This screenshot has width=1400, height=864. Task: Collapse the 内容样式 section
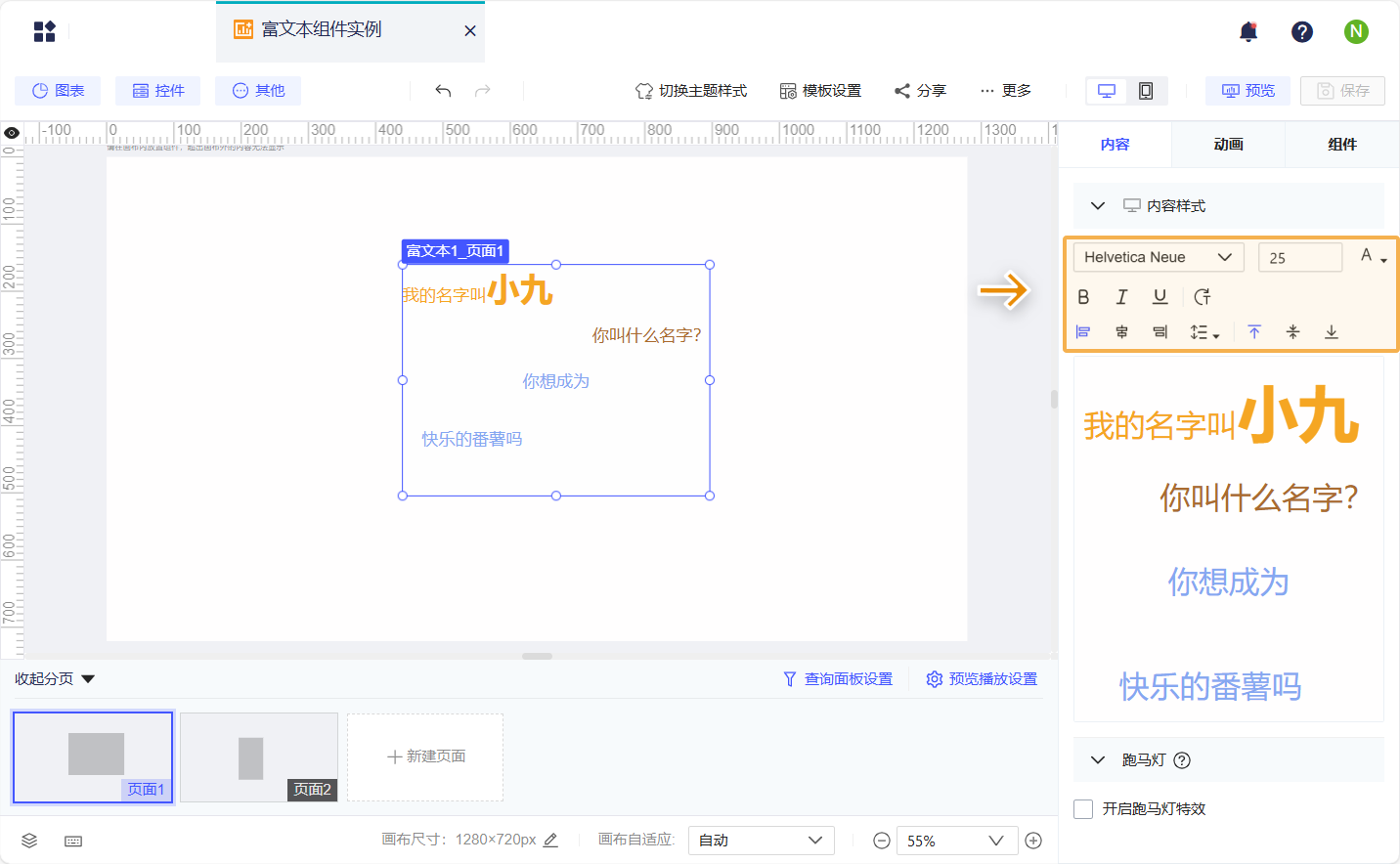click(x=1097, y=205)
